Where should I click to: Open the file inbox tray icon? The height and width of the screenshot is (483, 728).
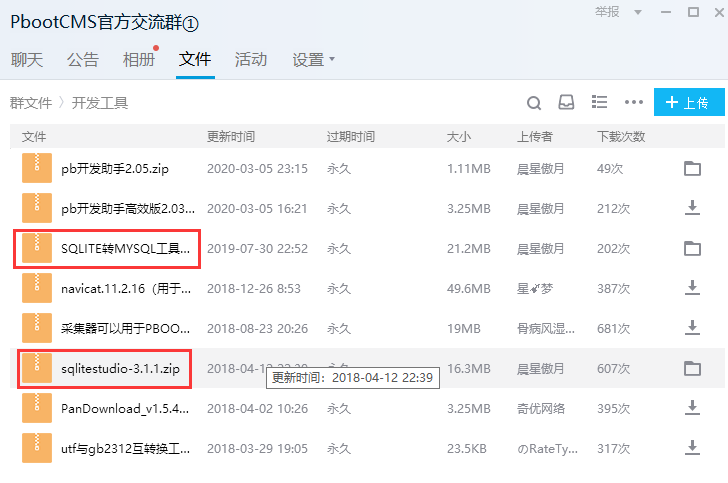pos(566,102)
